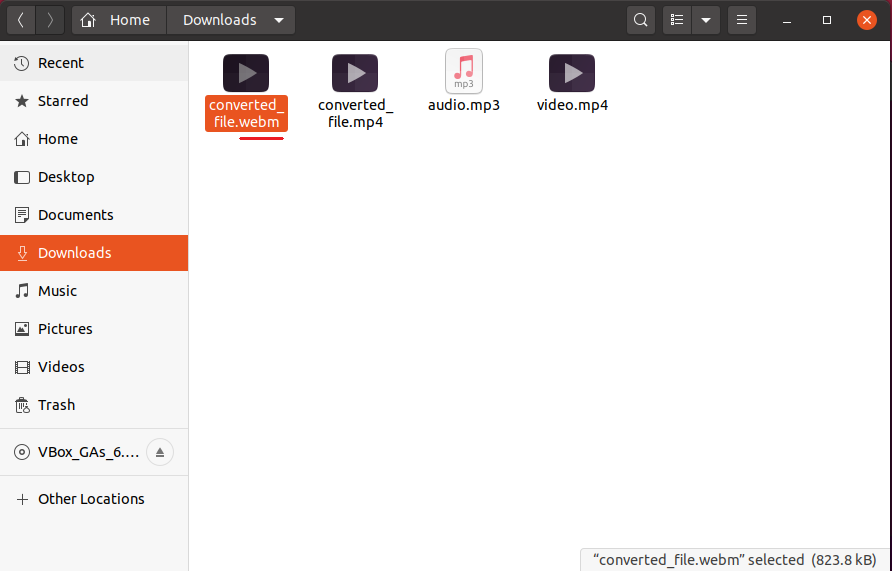Click the house icon in the path bar
The height and width of the screenshot is (571, 892).
(88, 20)
